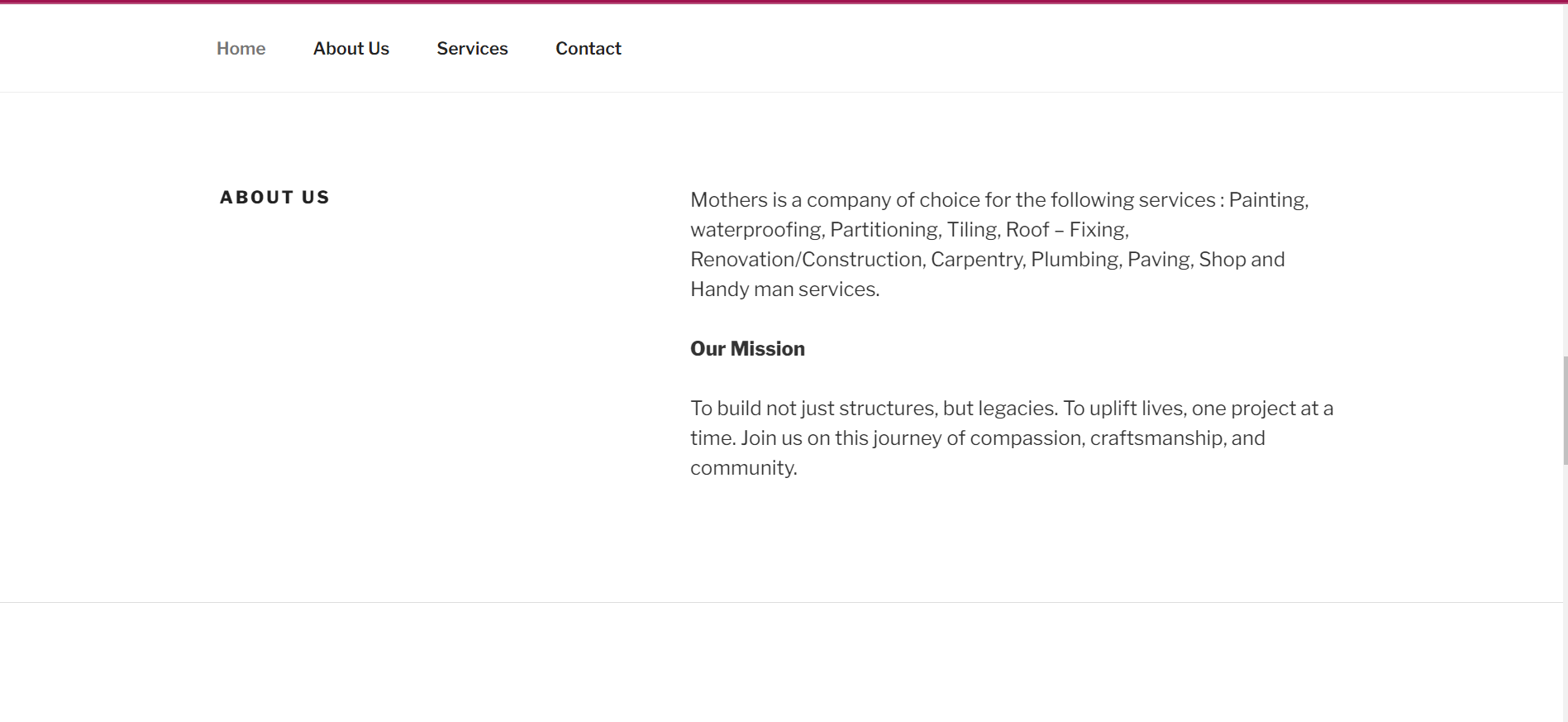Click the scrollbar track below the thumb
This screenshot has width=1568, height=722.
1565,595
